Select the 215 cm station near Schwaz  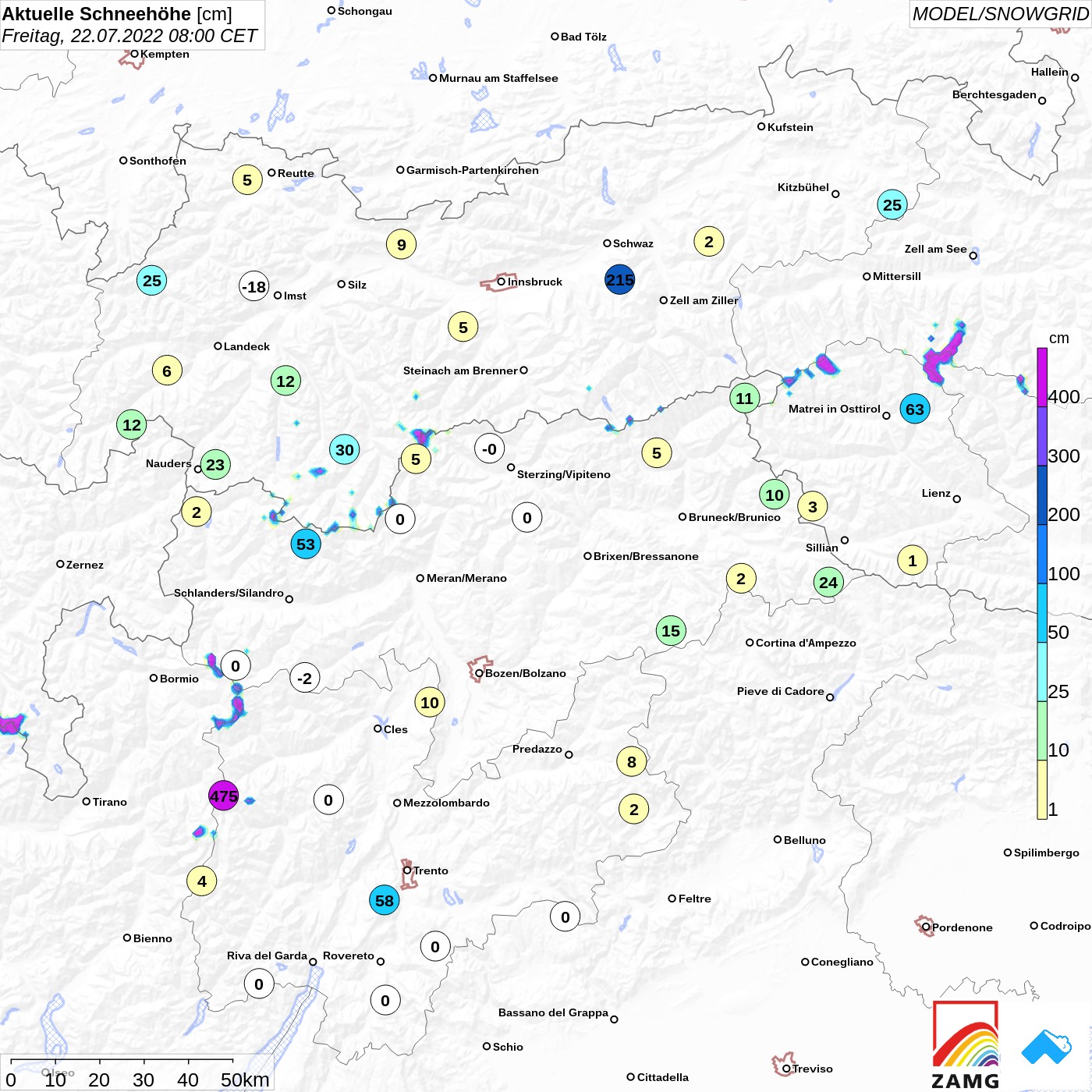620,279
